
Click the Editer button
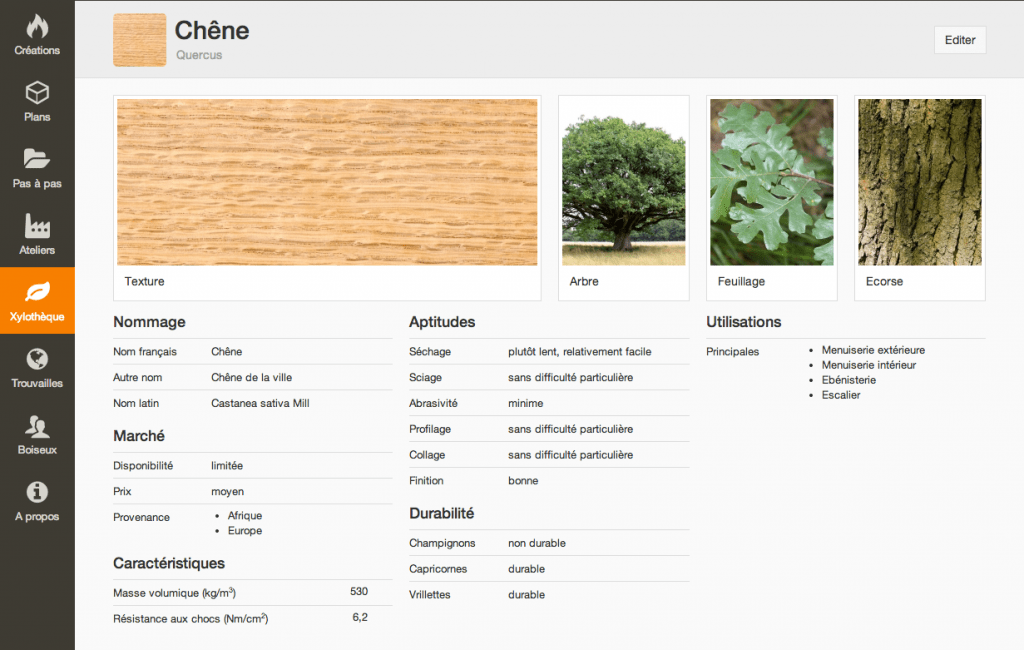point(959,40)
